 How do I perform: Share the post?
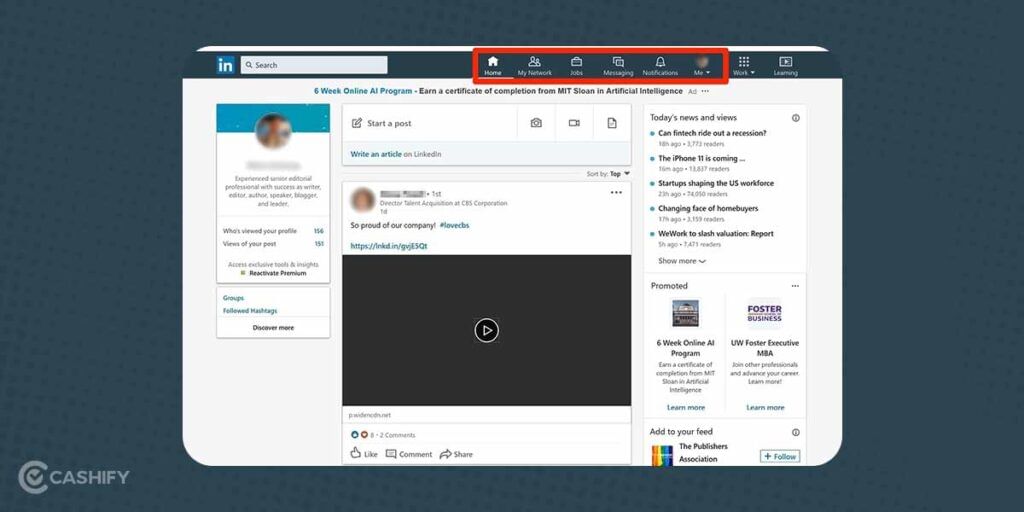456,454
